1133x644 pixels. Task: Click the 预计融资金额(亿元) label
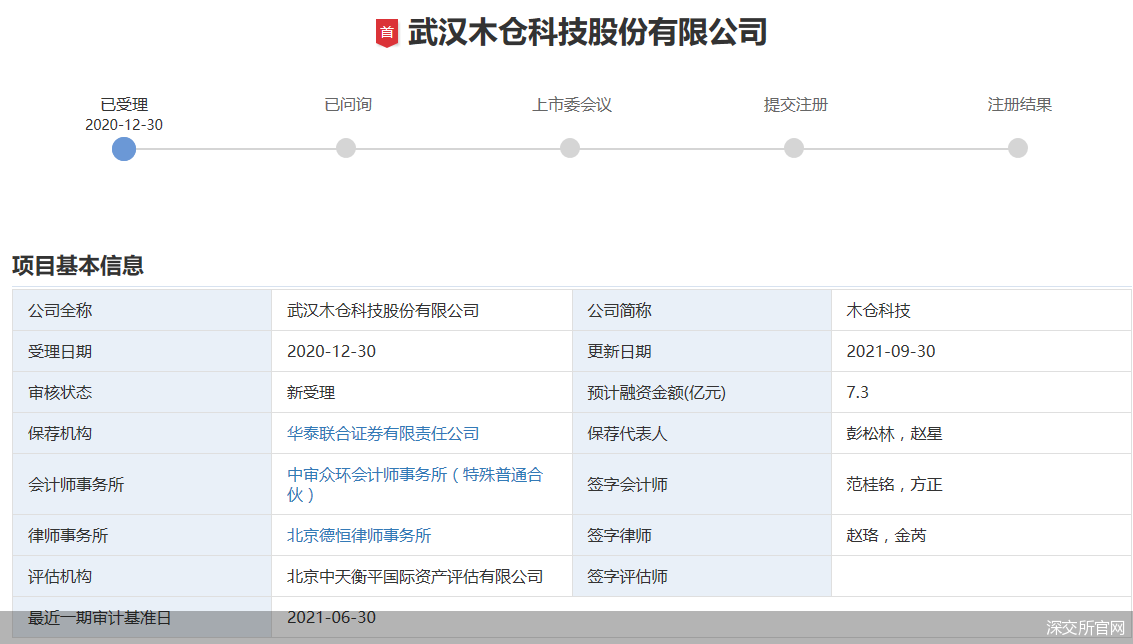coord(656,392)
